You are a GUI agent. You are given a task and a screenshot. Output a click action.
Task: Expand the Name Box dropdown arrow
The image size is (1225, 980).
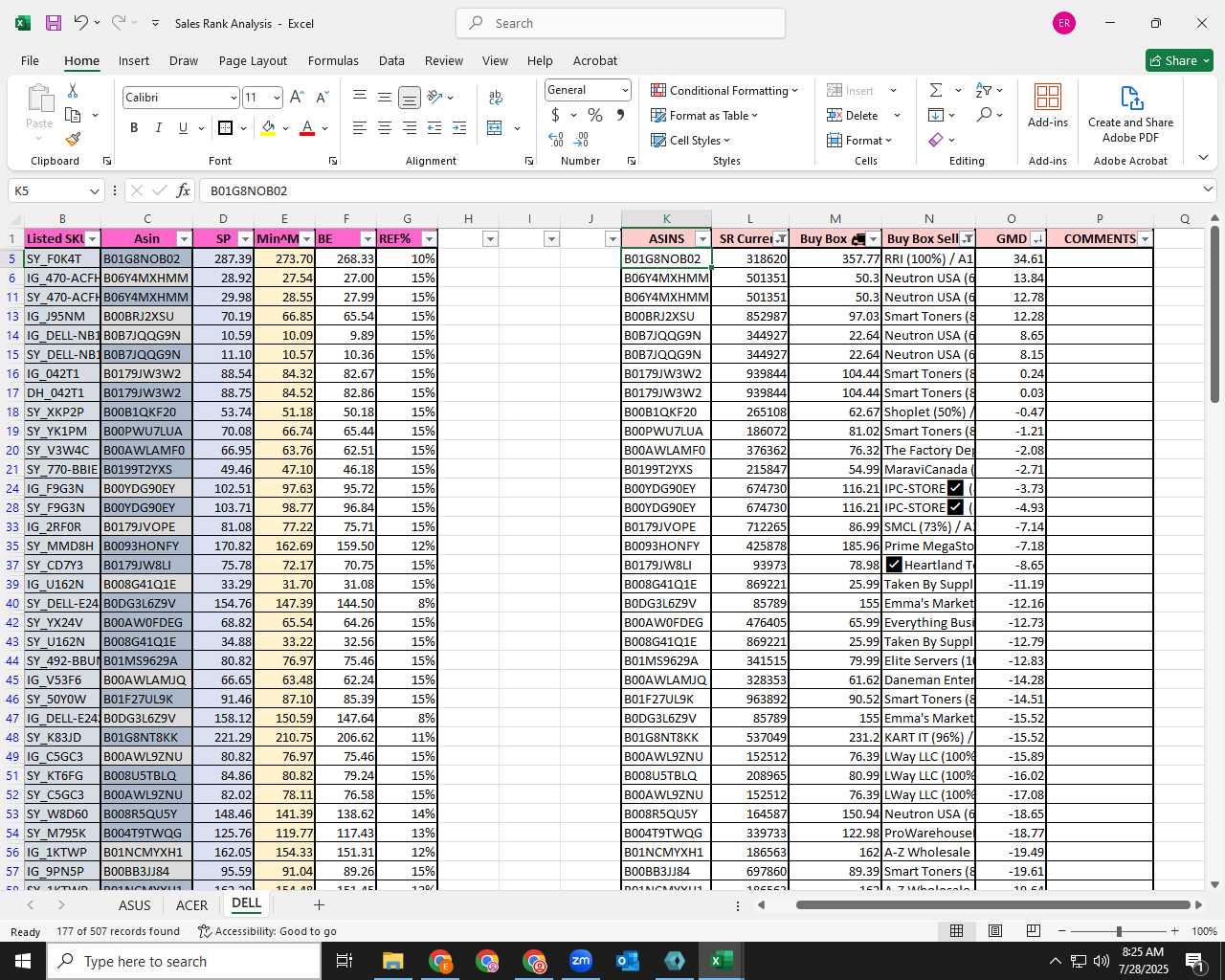tap(94, 190)
